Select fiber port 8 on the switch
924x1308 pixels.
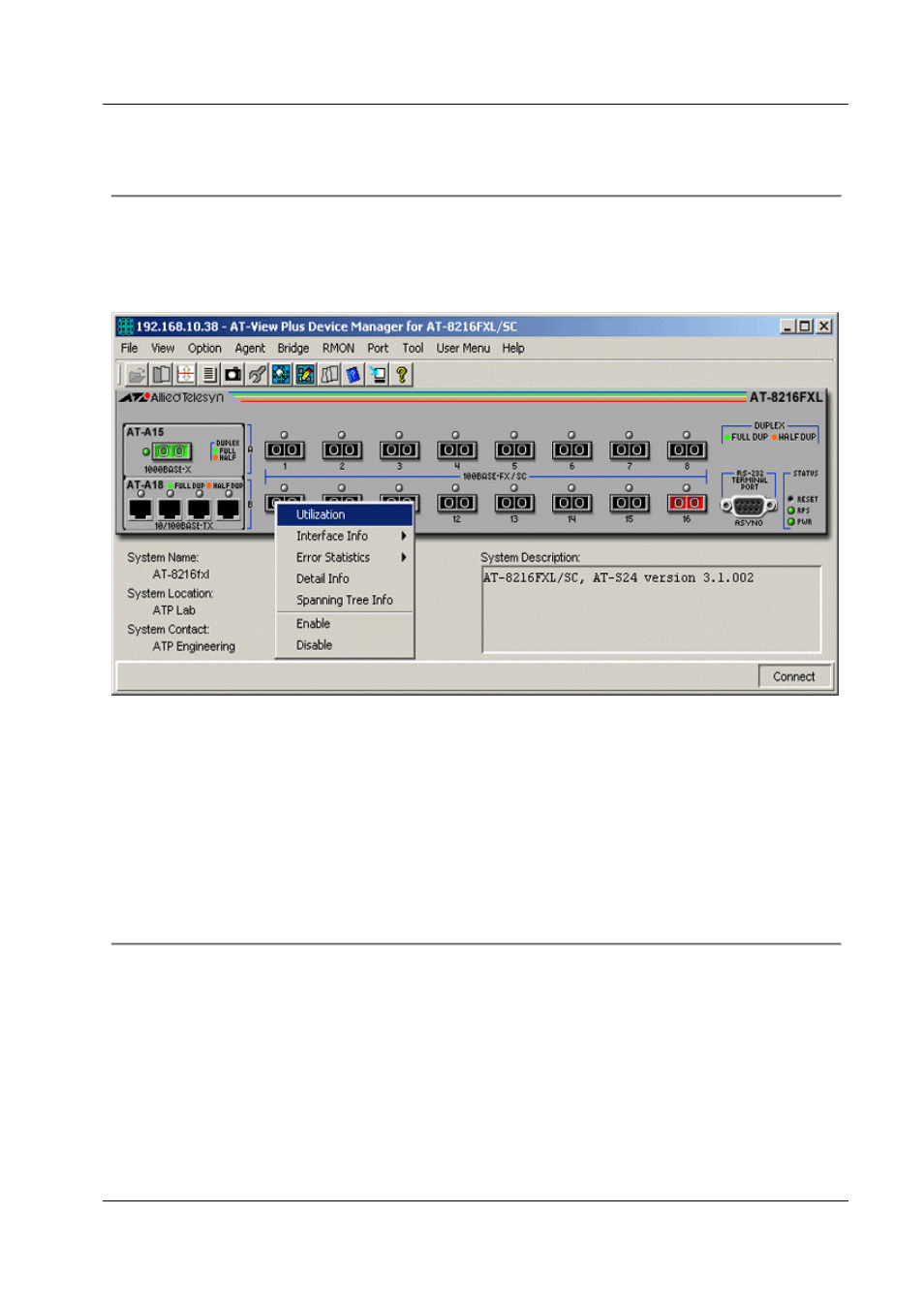(x=687, y=450)
